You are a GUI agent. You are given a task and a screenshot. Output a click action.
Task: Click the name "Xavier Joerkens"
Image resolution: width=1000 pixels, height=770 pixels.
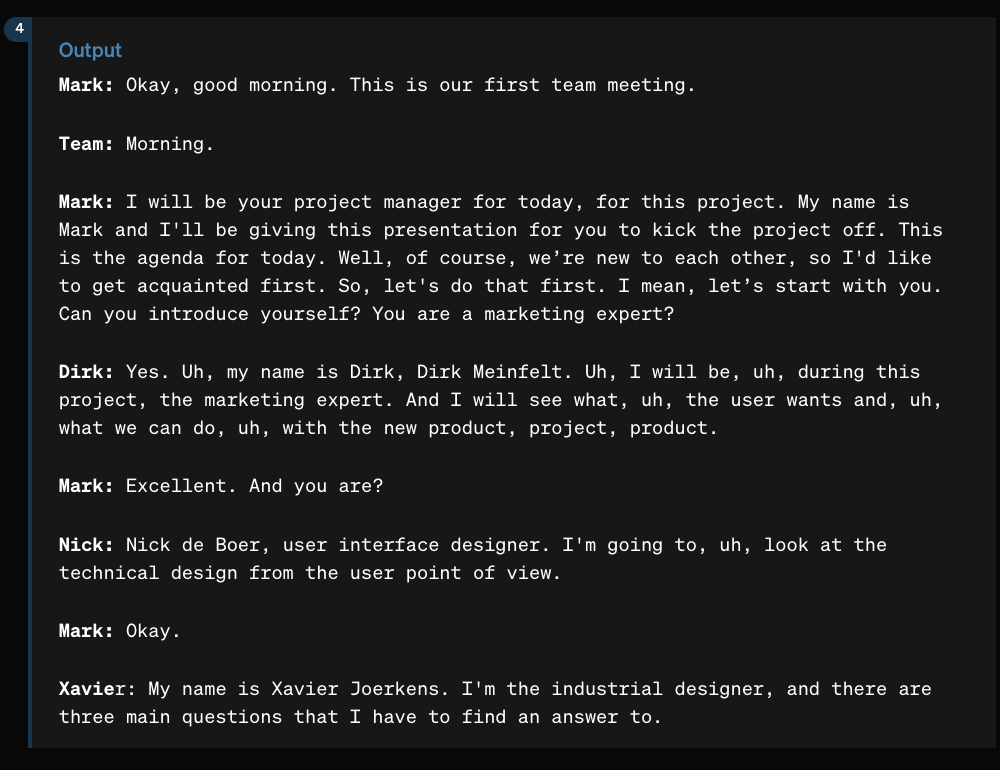pyautogui.click(x=360, y=689)
